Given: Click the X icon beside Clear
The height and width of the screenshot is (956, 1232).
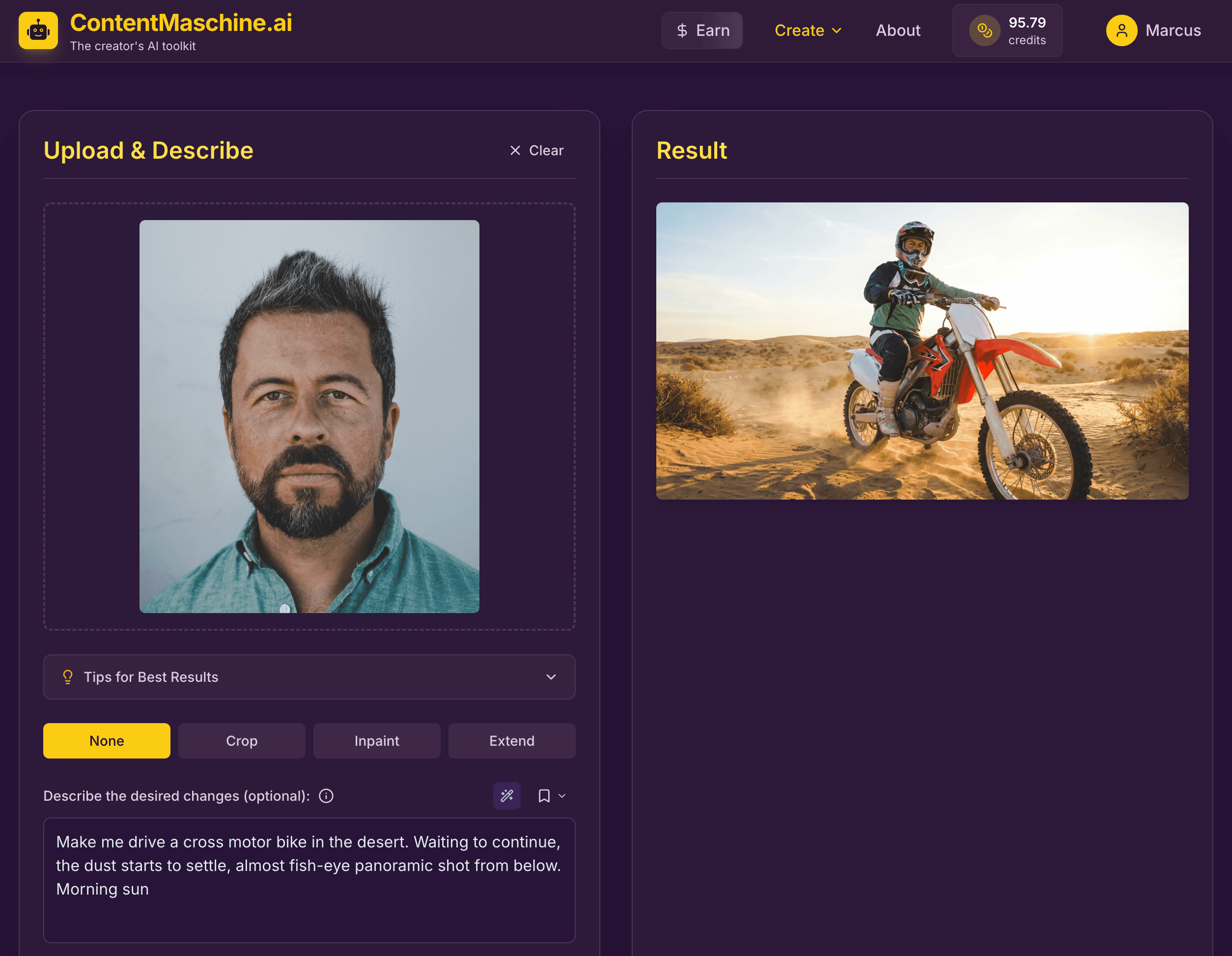Looking at the screenshot, I should coord(514,150).
